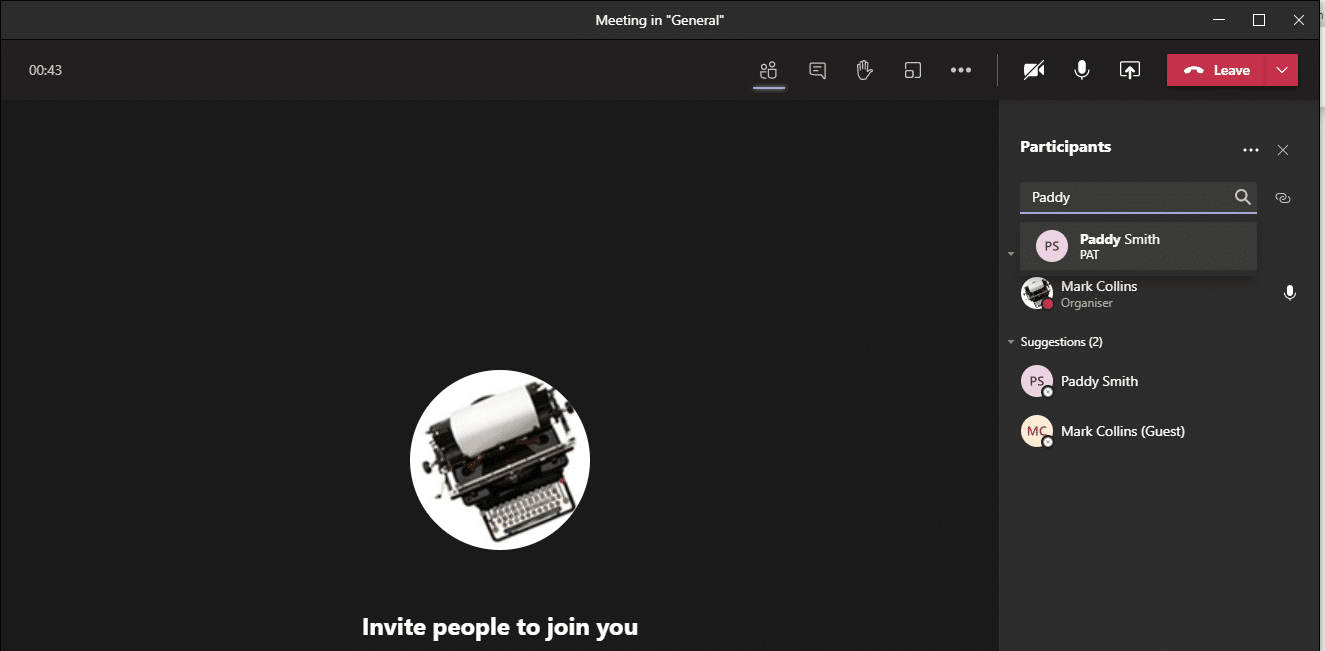The height and width of the screenshot is (651, 1325).
Task: Collapse the Suggestions (2) section
Action: pos(1011,342)
